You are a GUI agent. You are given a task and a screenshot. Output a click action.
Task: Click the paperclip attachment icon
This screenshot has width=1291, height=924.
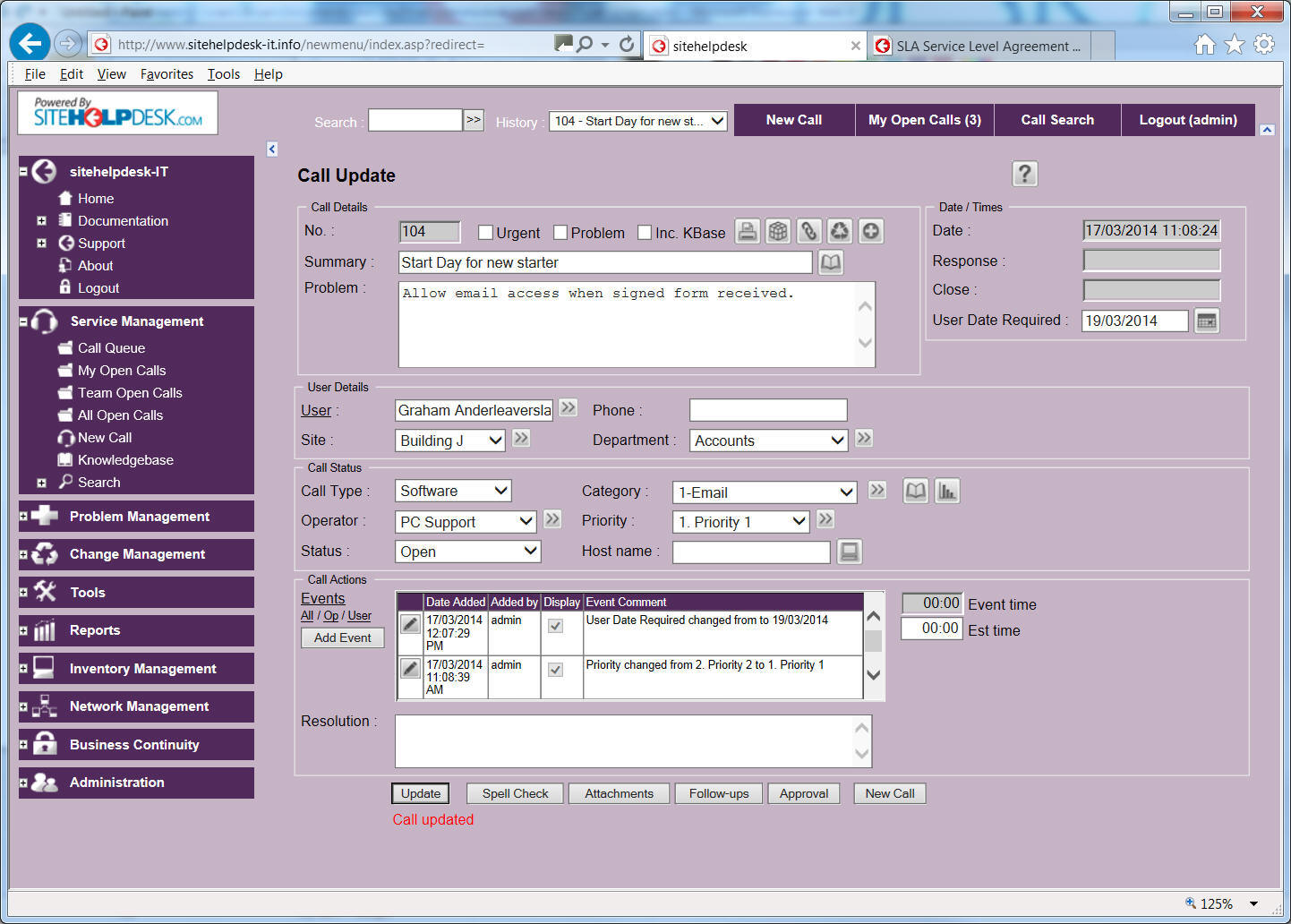point(809,232)
